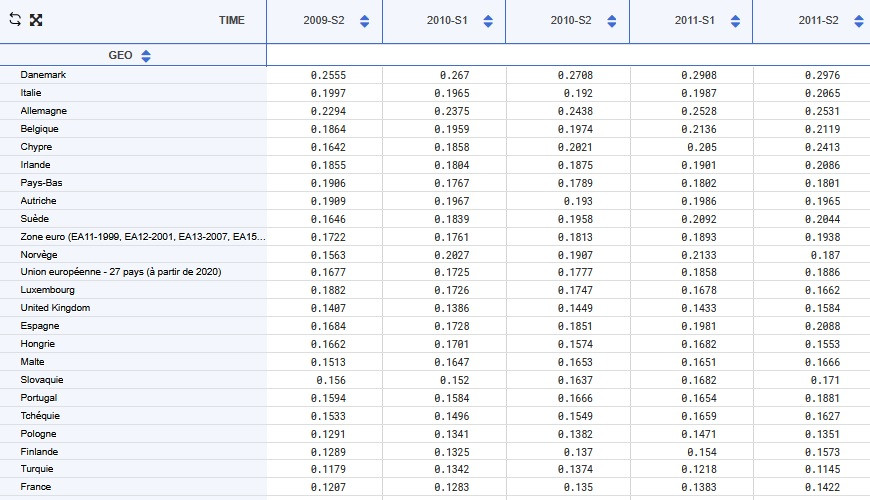Viewport: 870px width, 500px height.
Task: Select the Italie row label
Action: 31,93
